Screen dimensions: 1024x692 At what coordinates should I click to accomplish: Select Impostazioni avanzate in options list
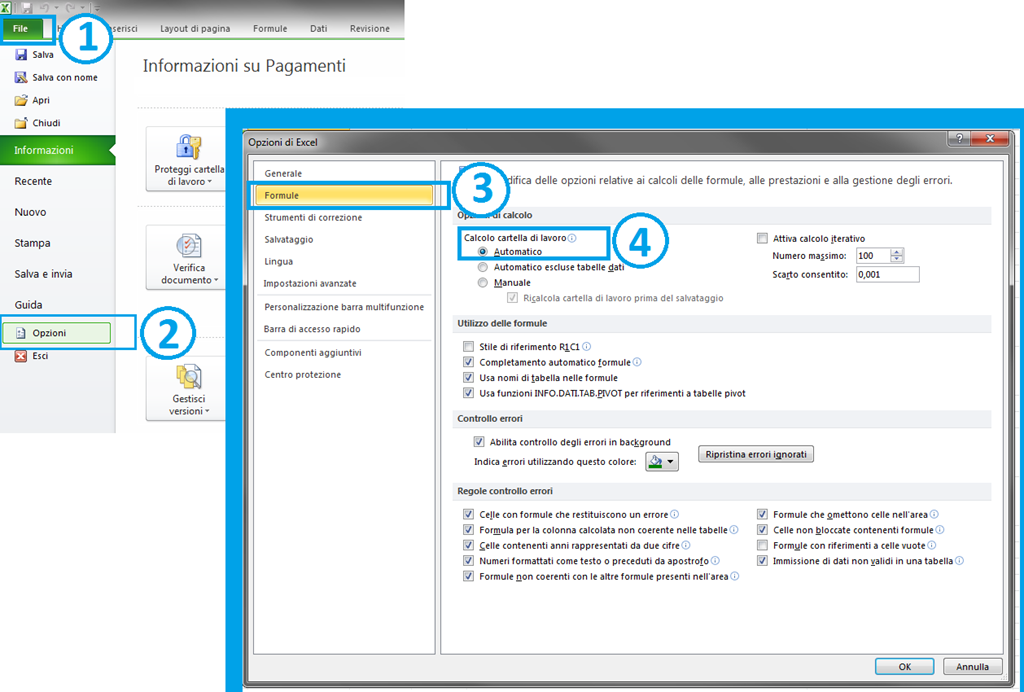[x=310, y=284]
